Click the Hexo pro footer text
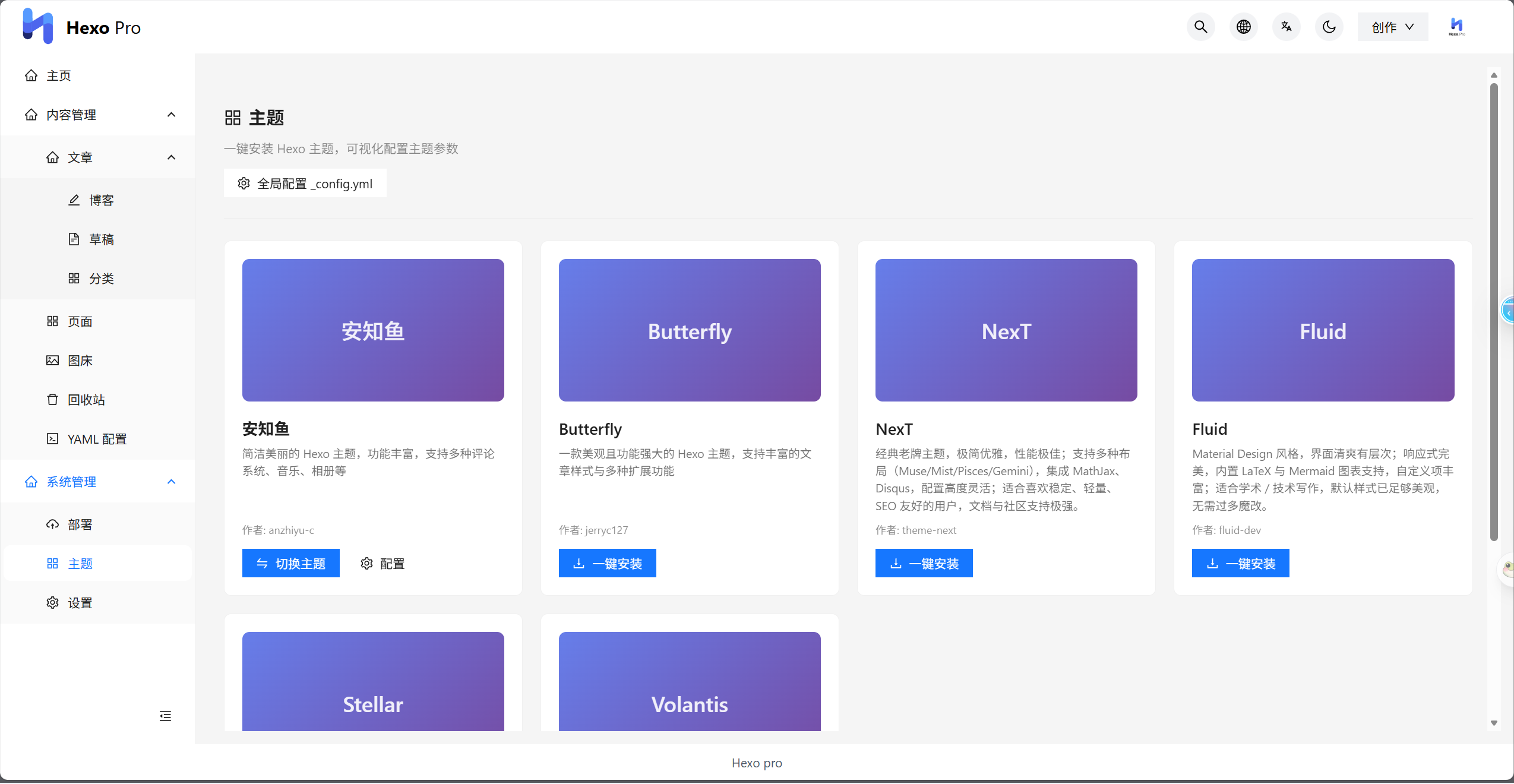 [757, 763]
